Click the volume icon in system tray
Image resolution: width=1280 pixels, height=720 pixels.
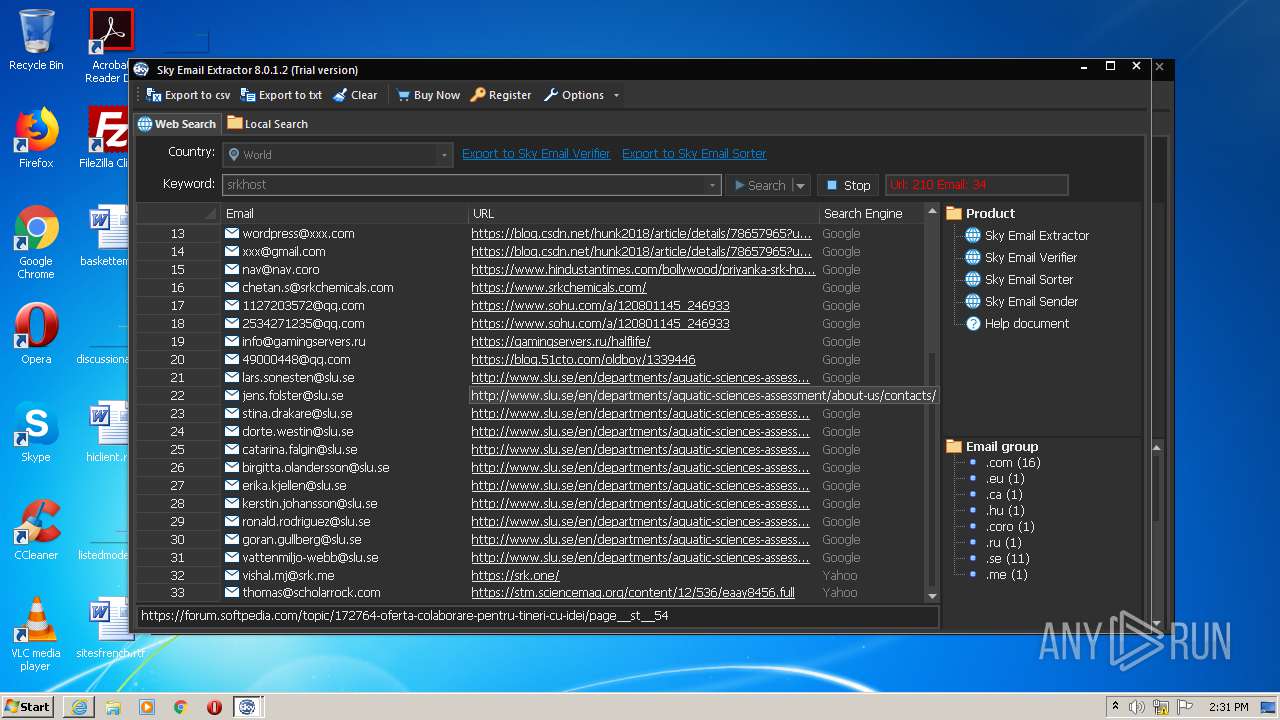pyautogui.click(x=1136, y=706)
